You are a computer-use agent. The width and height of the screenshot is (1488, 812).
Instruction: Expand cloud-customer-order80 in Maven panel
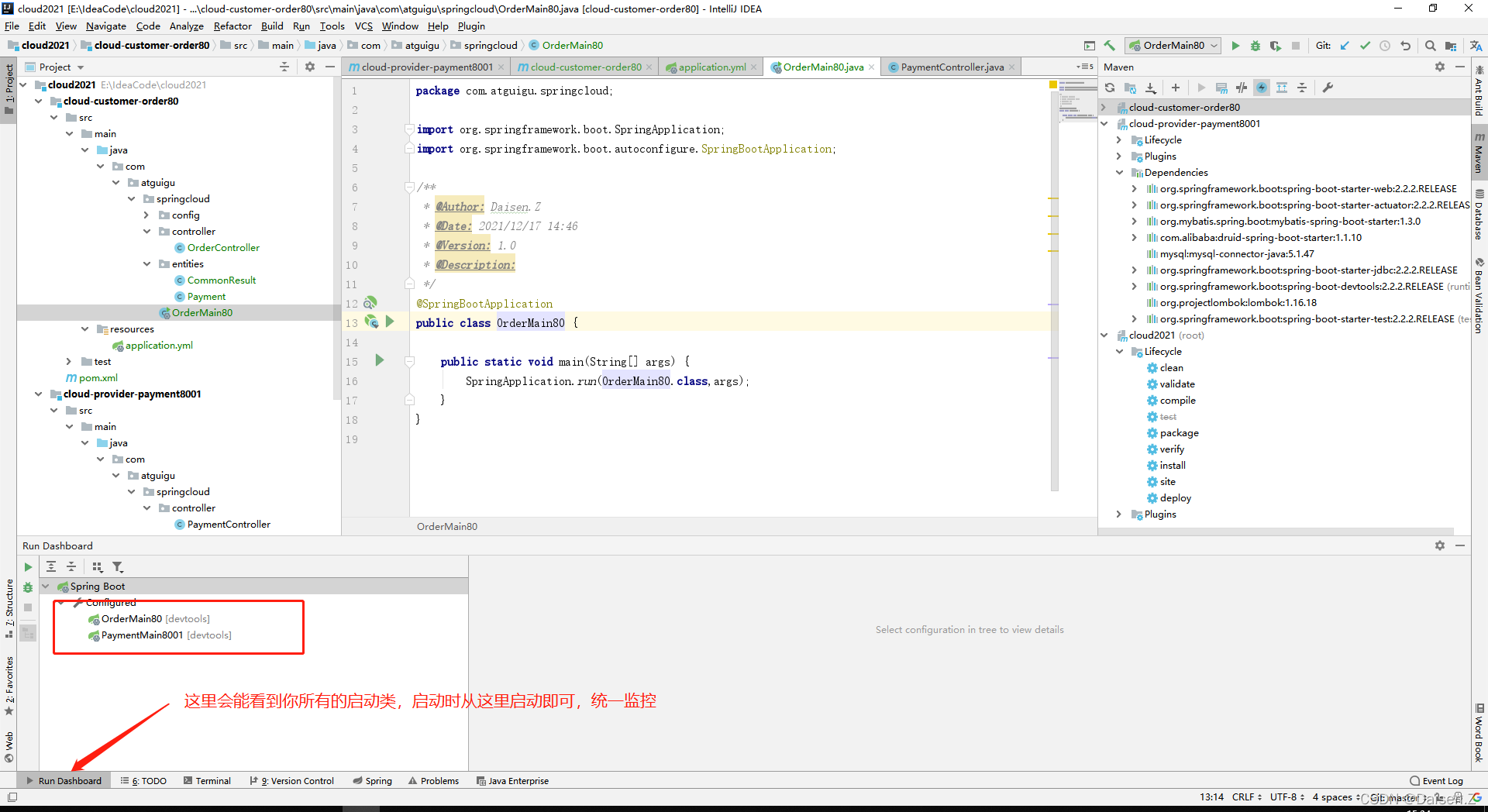click(1104, 107)
